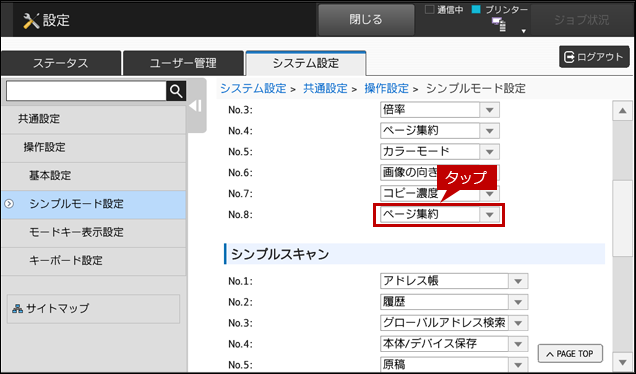This screenshot has width=636, height=374.
Task: Click the vertical scrollbar thumb
Action: coord(623,218)
